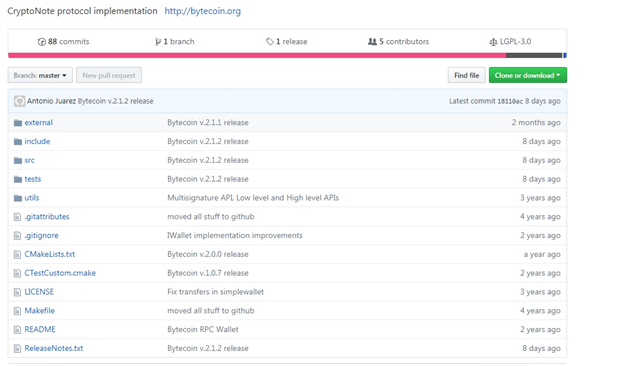
Task: Click the New pull request button
Action: [109, 75]
